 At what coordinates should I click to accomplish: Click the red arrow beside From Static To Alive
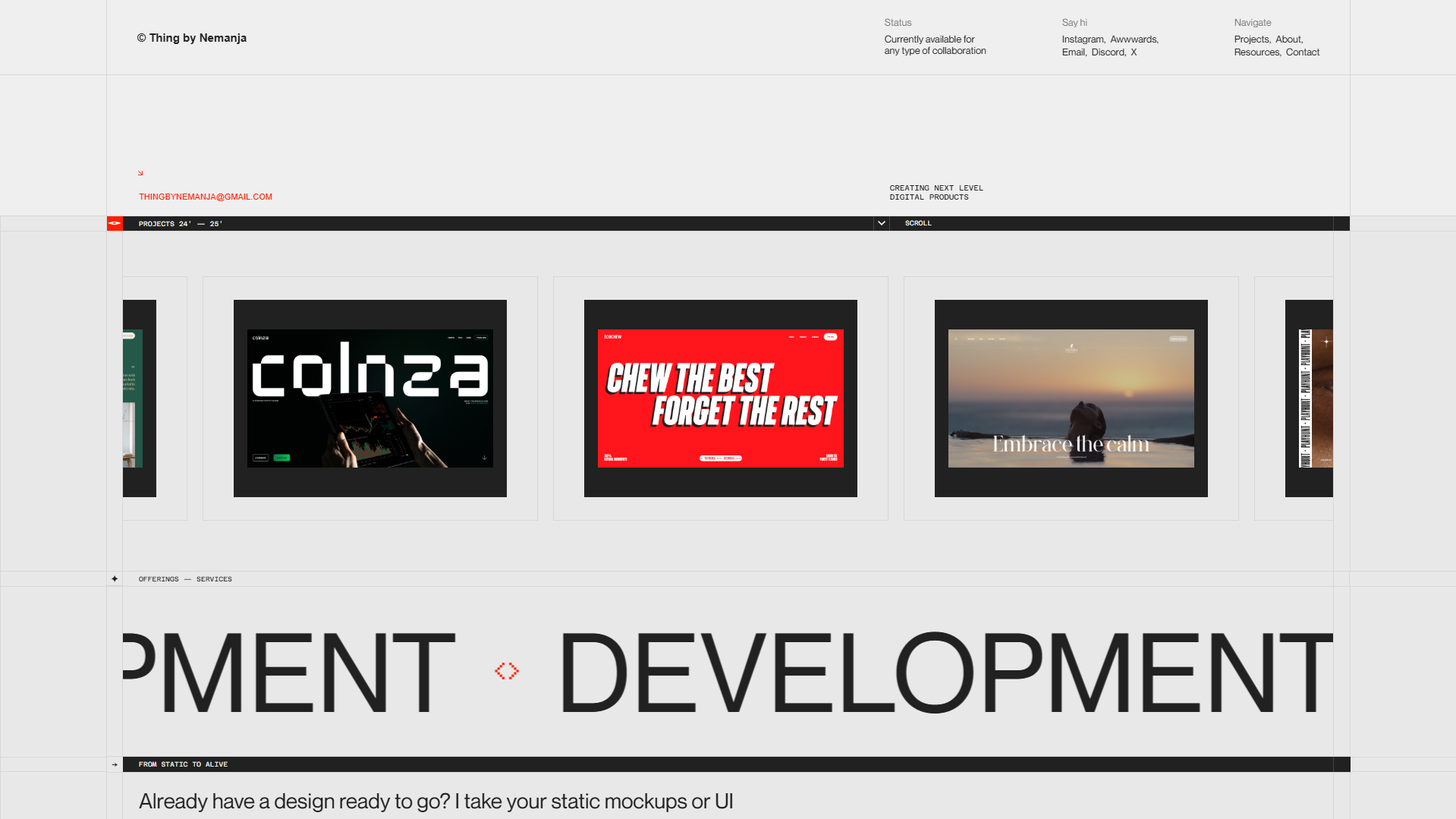tap(115, 764)
